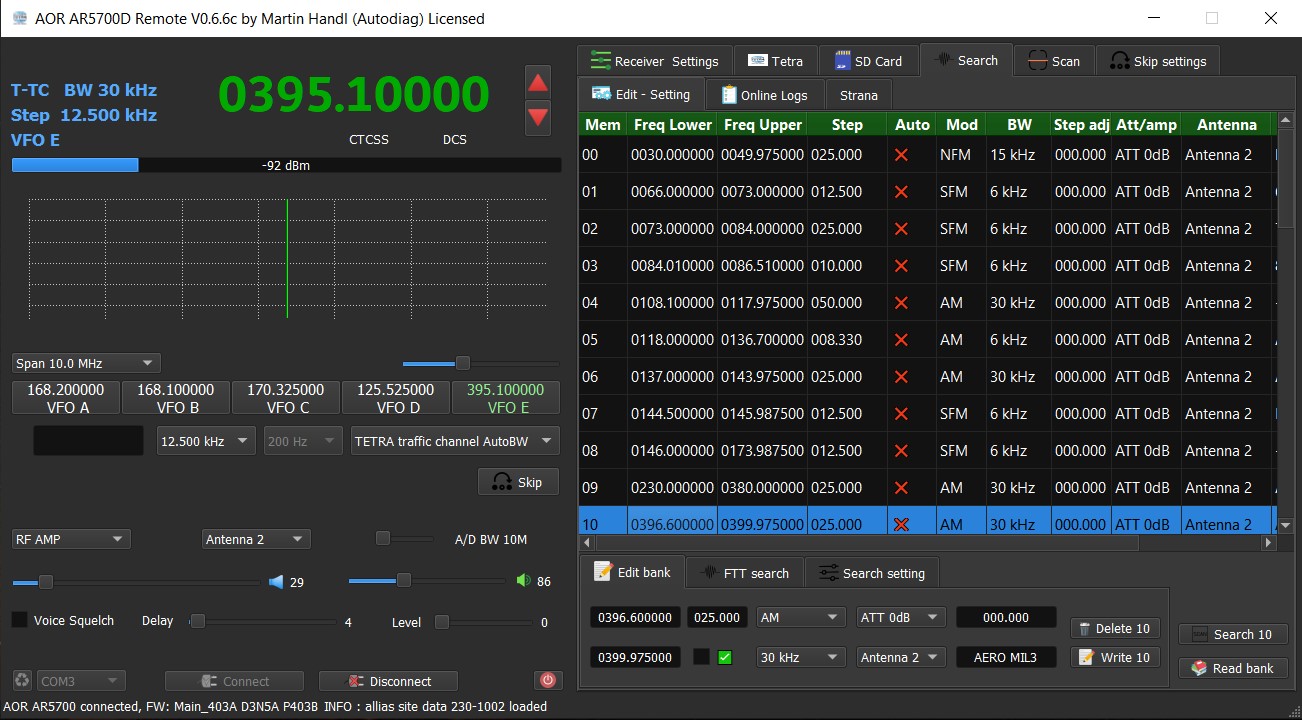Open the 12.500 kHz step dropdown
This screenshot has width=1302, height=720.
coord(206,441)
